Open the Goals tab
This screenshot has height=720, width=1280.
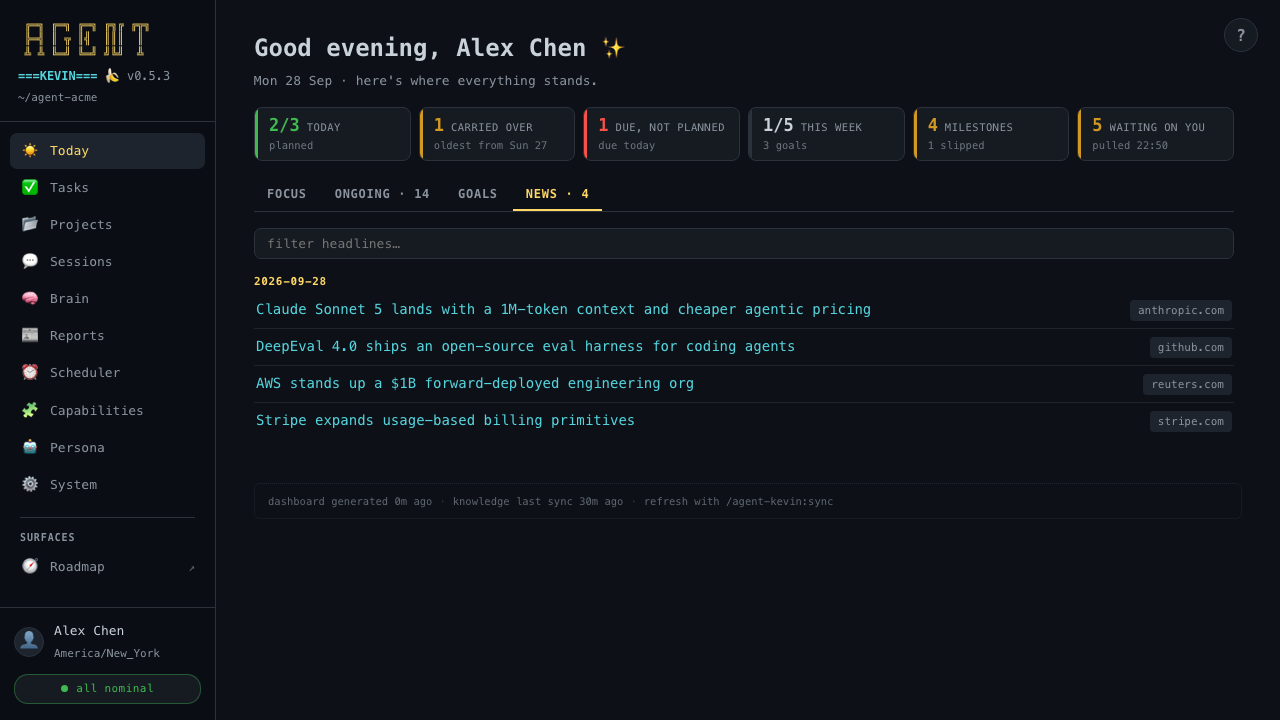tap(478, 194)
